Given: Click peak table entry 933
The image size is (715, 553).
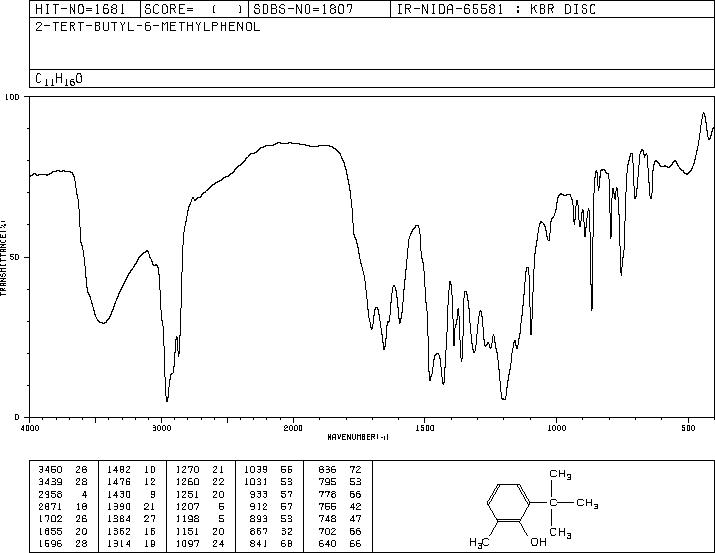Looking at the screenshot, I should pos(259,494).
